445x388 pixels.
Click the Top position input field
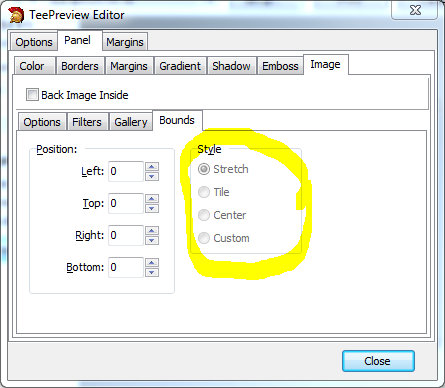(x=126, y=203)
